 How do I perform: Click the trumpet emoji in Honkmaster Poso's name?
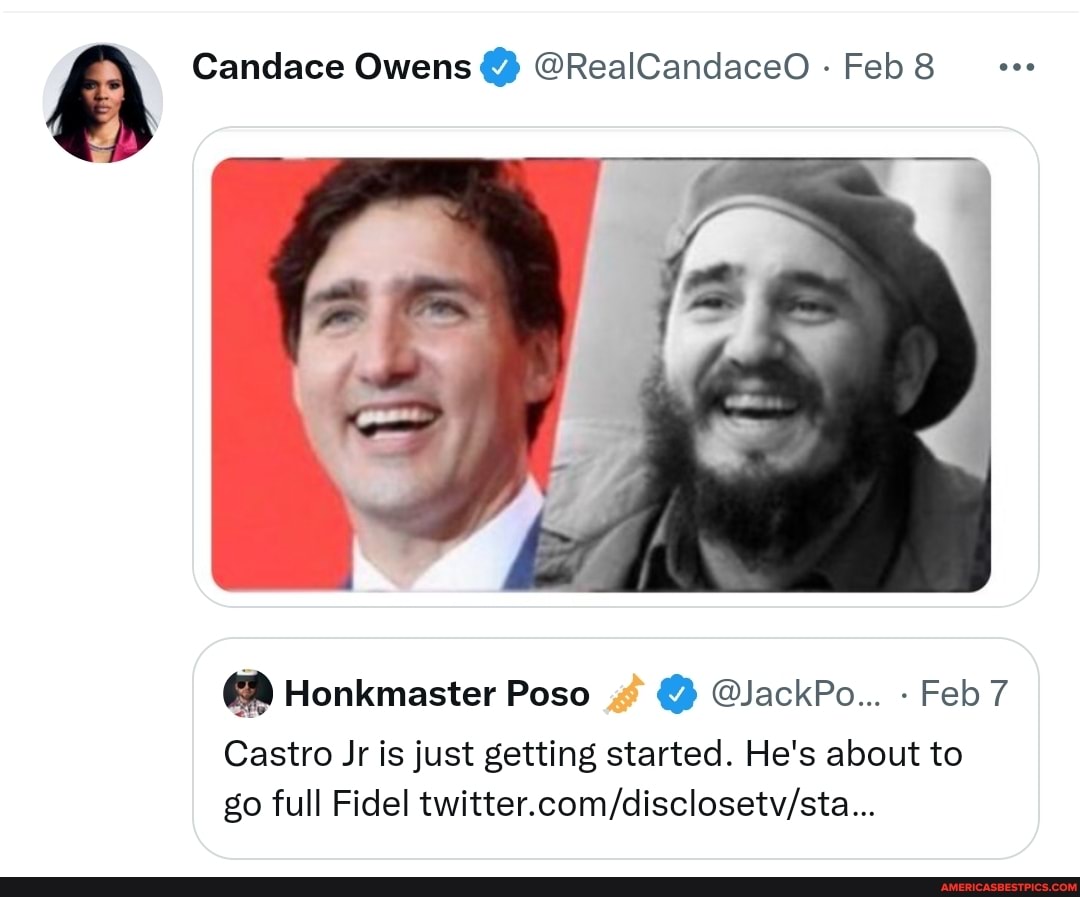tap(625, 693)
